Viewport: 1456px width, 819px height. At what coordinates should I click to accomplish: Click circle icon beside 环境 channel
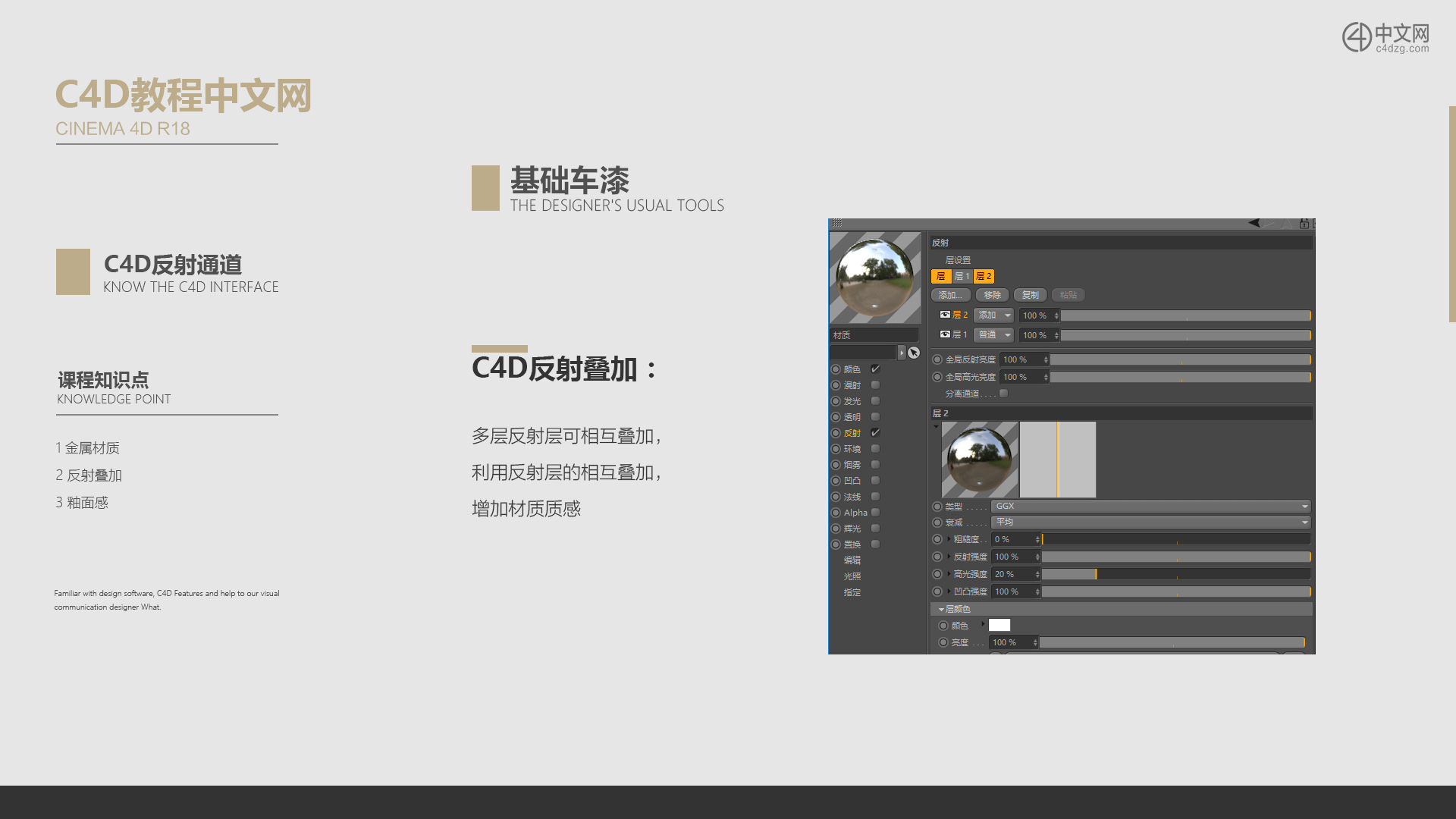pyautogui.click(x=836, y=449)
